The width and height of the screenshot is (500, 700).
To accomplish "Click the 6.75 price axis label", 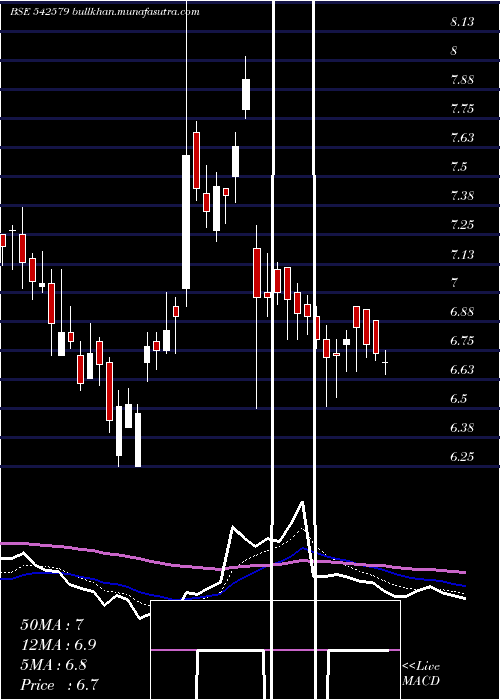I will [462, 341].
